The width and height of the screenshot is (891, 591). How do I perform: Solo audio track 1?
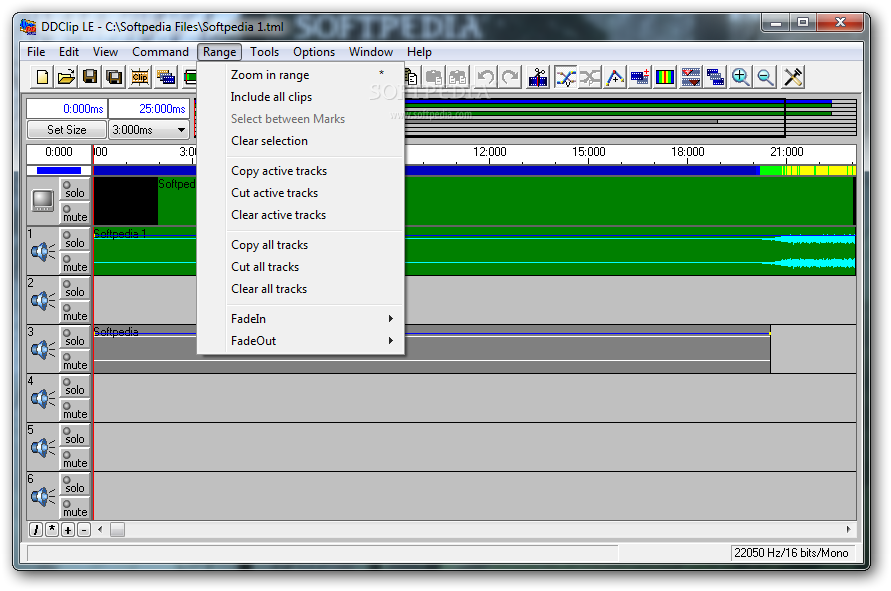(x=74, y=239)
